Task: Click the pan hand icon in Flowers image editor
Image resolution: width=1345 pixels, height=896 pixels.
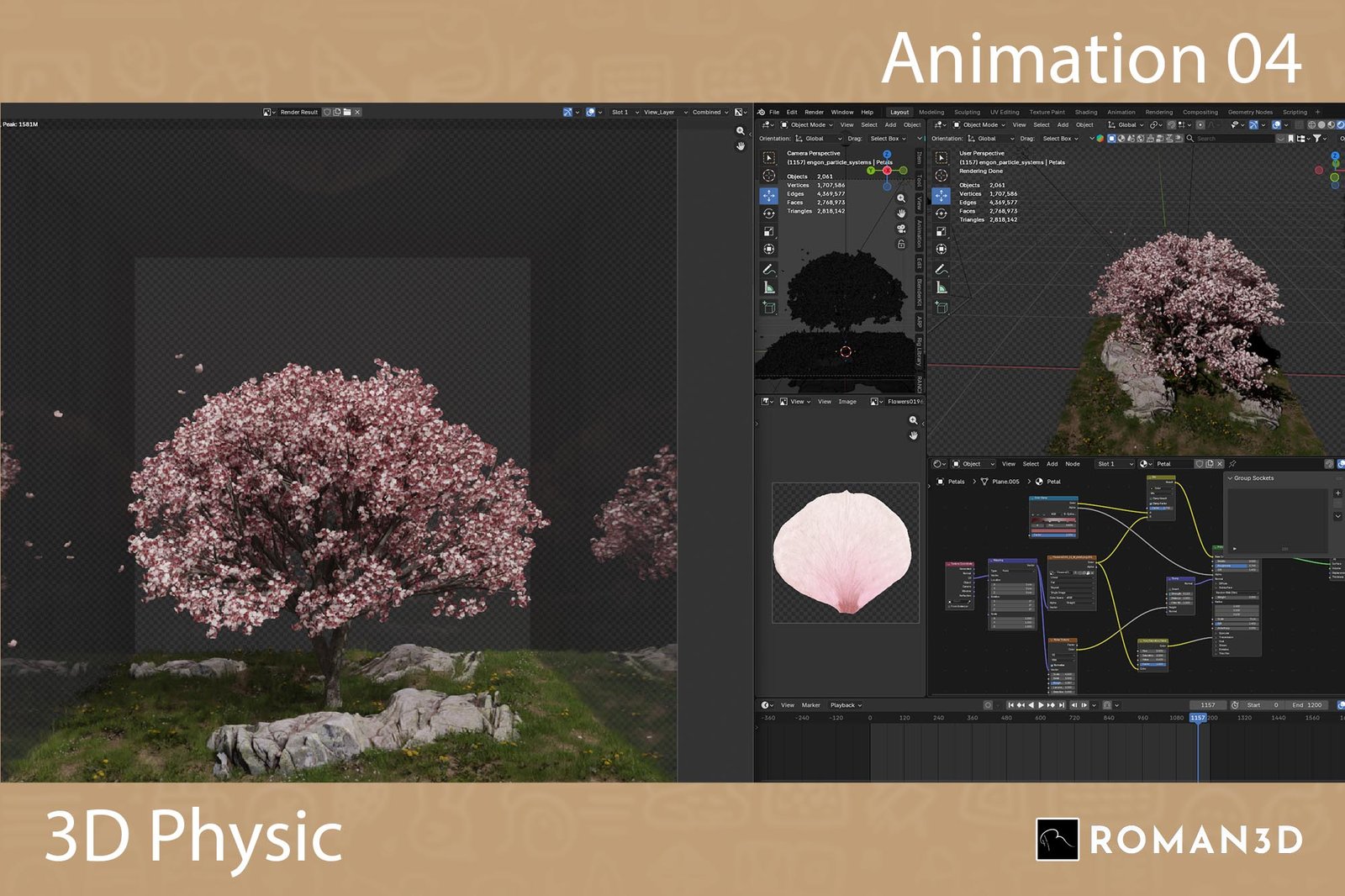Action: [914, 435]
